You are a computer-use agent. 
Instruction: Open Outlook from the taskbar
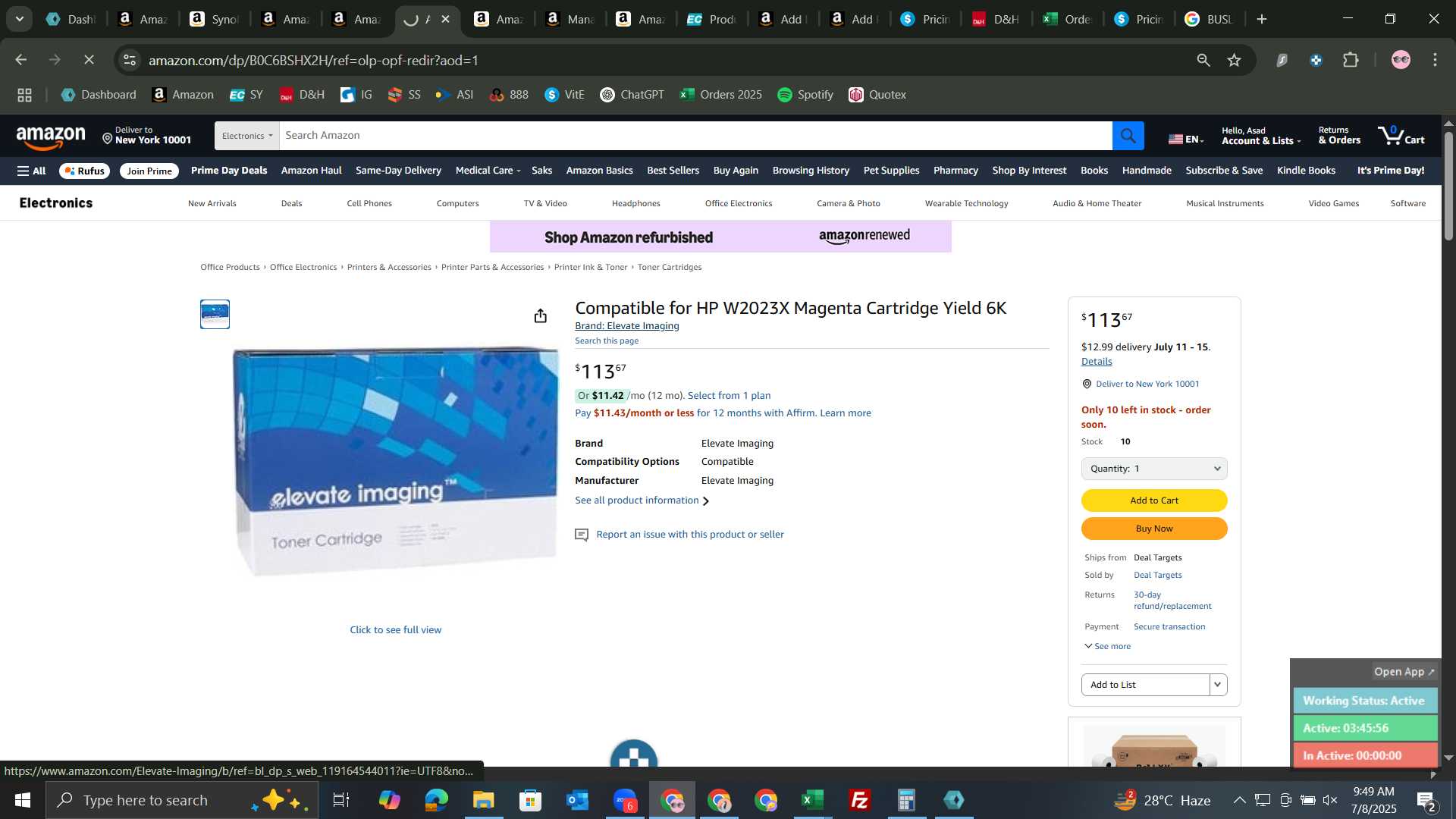coord(577,800)
